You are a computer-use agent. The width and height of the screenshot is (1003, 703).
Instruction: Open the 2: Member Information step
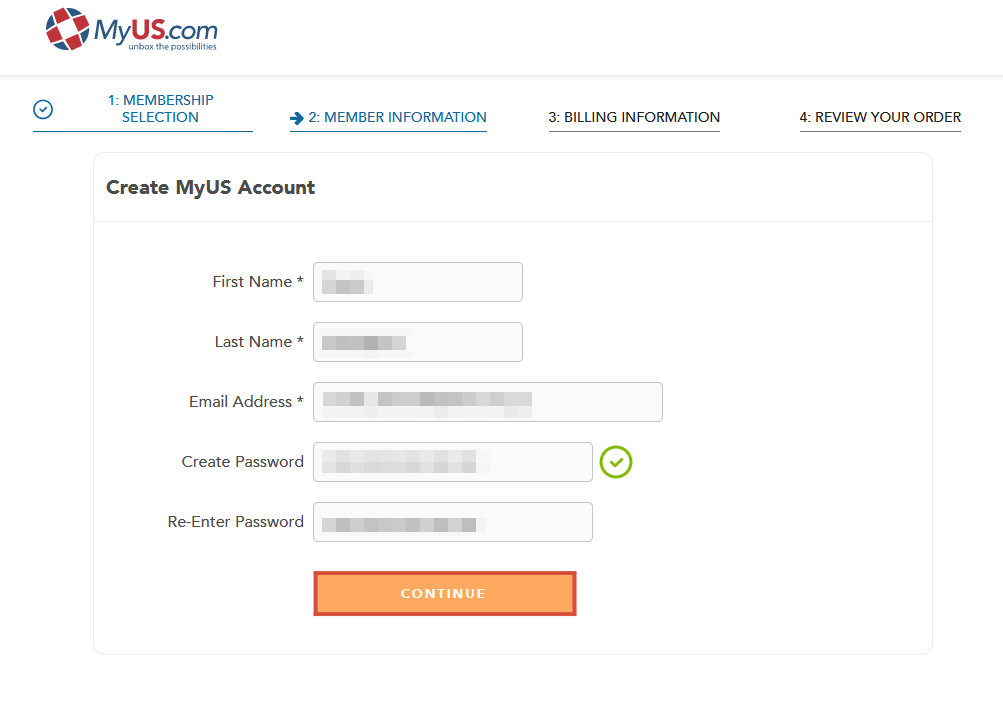click(397, 117)
